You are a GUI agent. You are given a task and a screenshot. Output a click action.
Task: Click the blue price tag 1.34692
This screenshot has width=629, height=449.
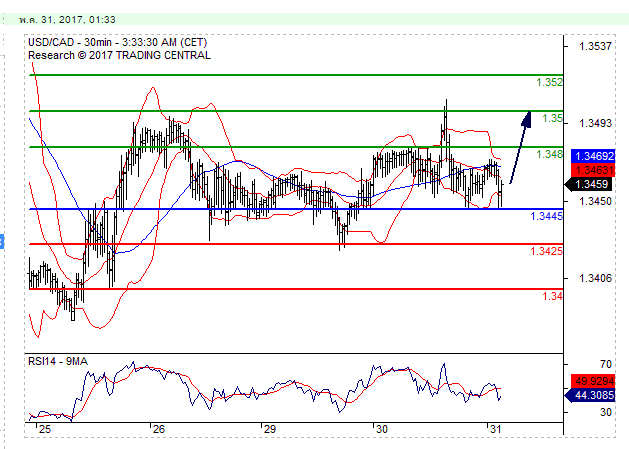pyautogui.click(x=593, y=156)
